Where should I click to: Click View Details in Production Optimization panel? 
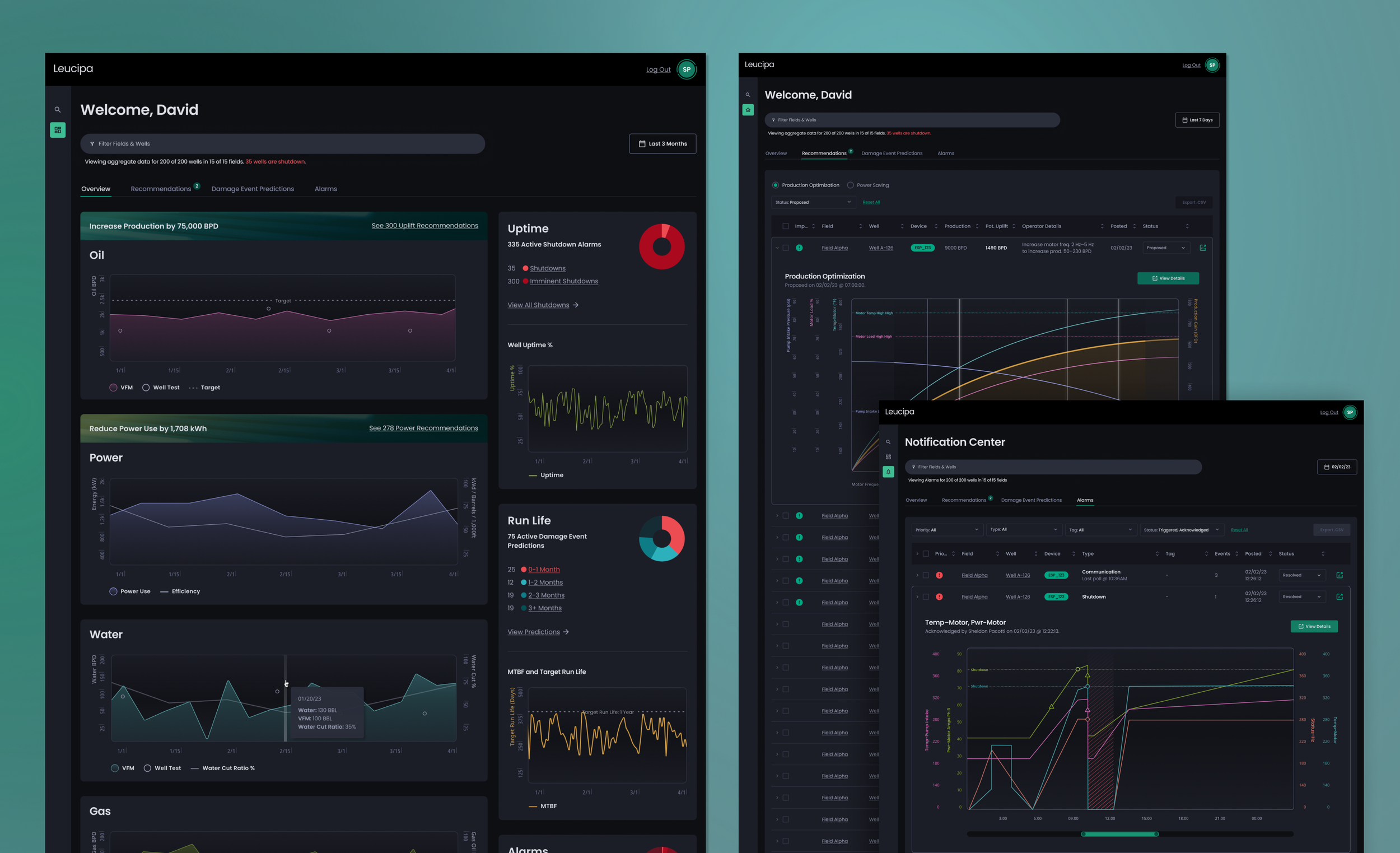pos(1168,278)
